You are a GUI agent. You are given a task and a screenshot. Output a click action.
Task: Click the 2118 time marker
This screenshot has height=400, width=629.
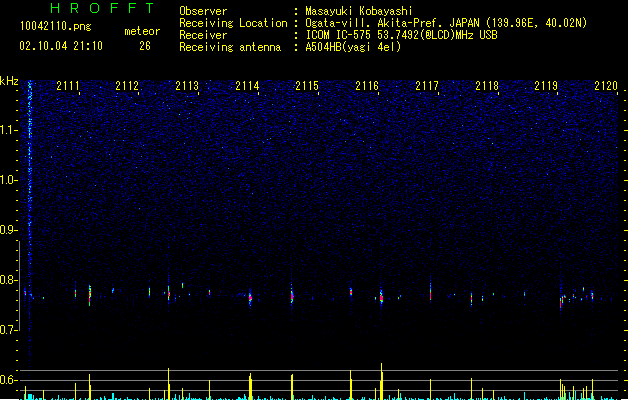[x=487, y=86]
